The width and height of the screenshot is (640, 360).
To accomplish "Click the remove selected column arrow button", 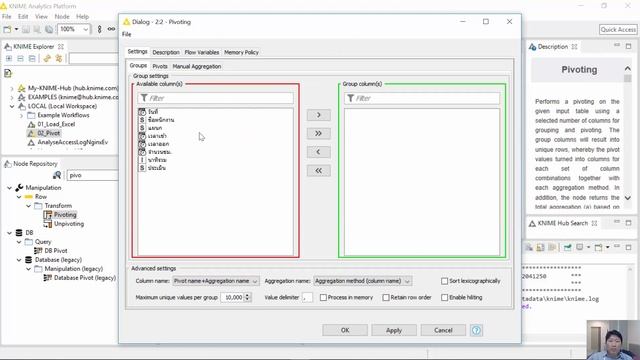I will tap(318, 152).
